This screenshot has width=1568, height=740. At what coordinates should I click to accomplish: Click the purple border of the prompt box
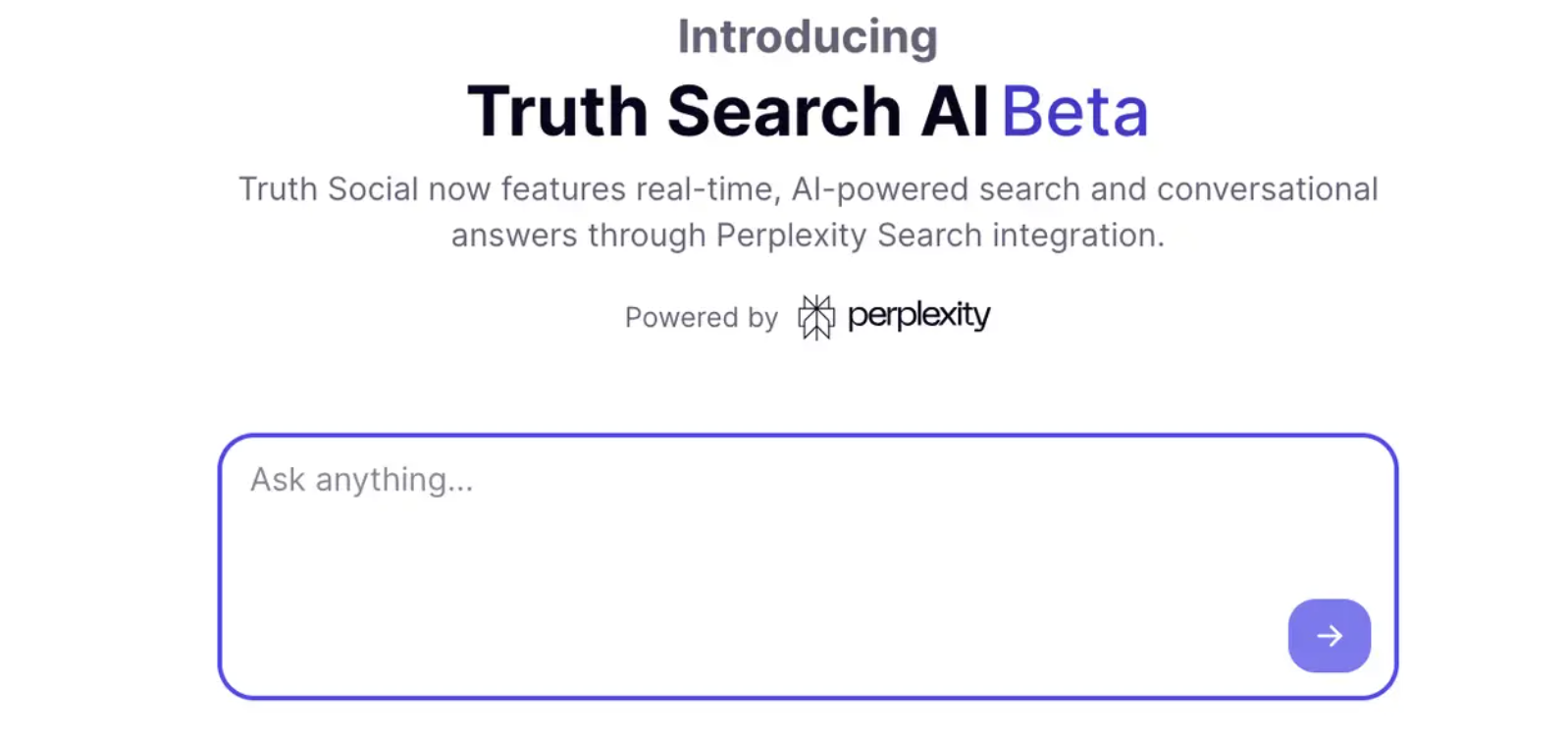(x=808, y=436)
